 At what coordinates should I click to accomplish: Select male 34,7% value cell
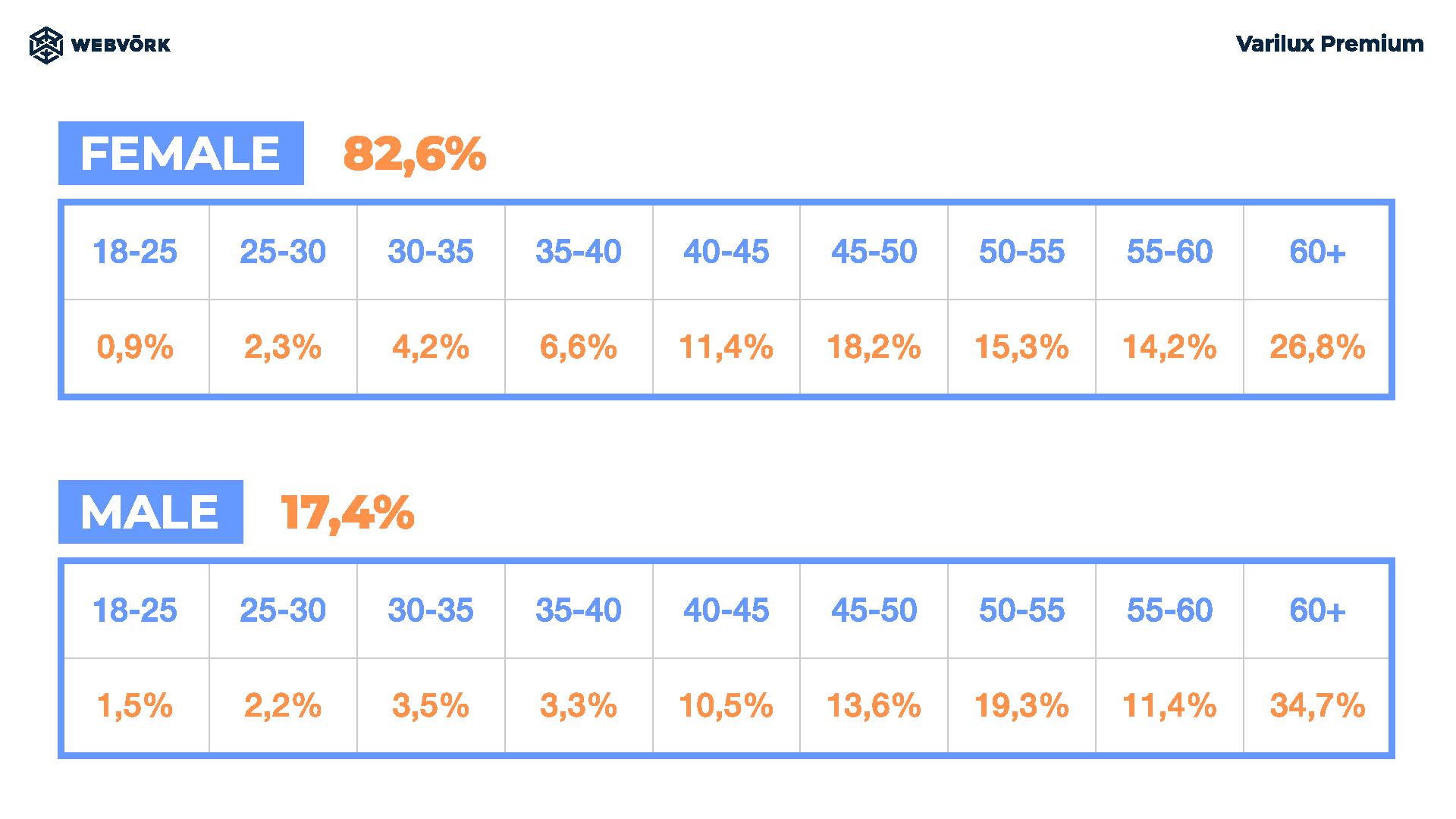pos(1316,706)
